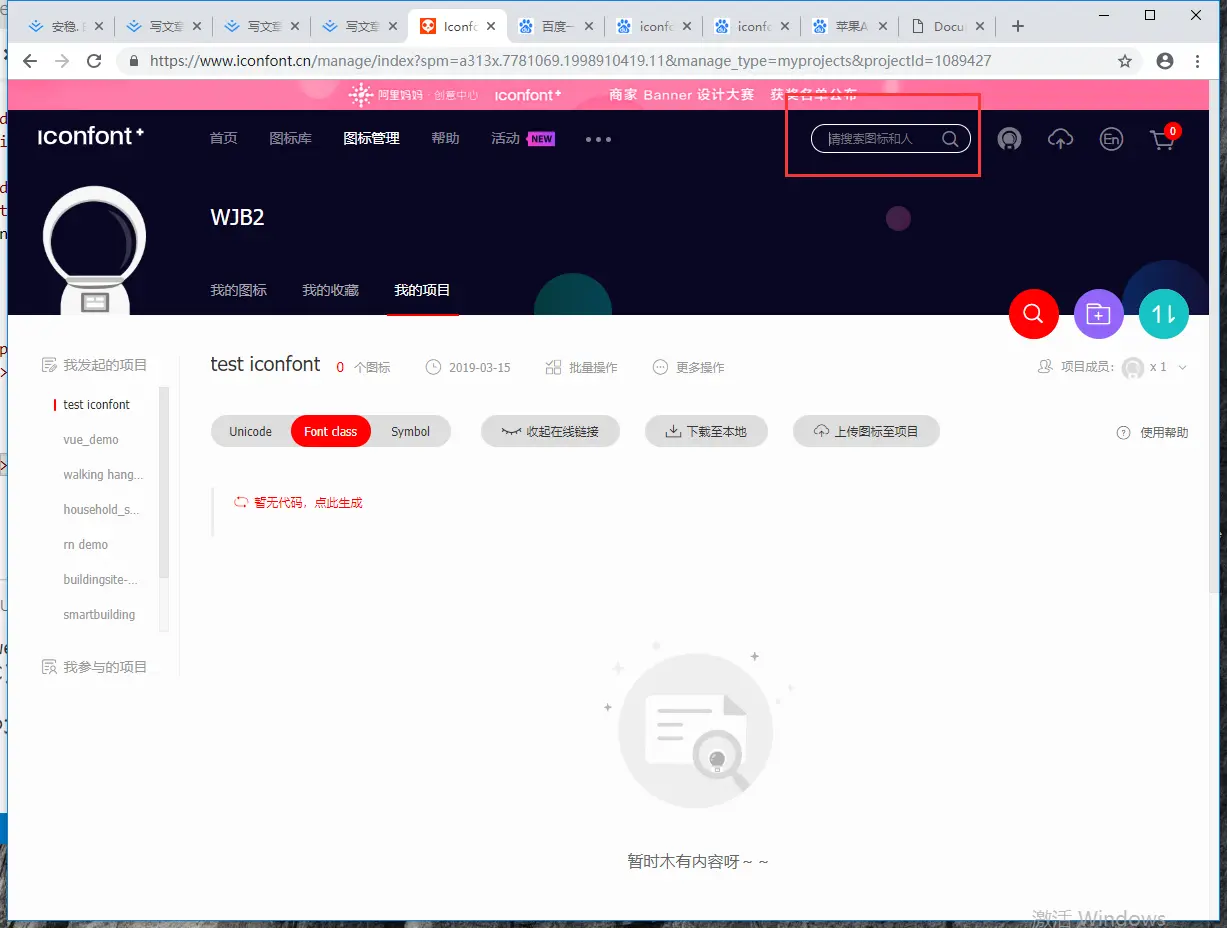
Task: Click 暂无代码，点此生成 link
Action: pyautogui.click(x=298, y=503)
